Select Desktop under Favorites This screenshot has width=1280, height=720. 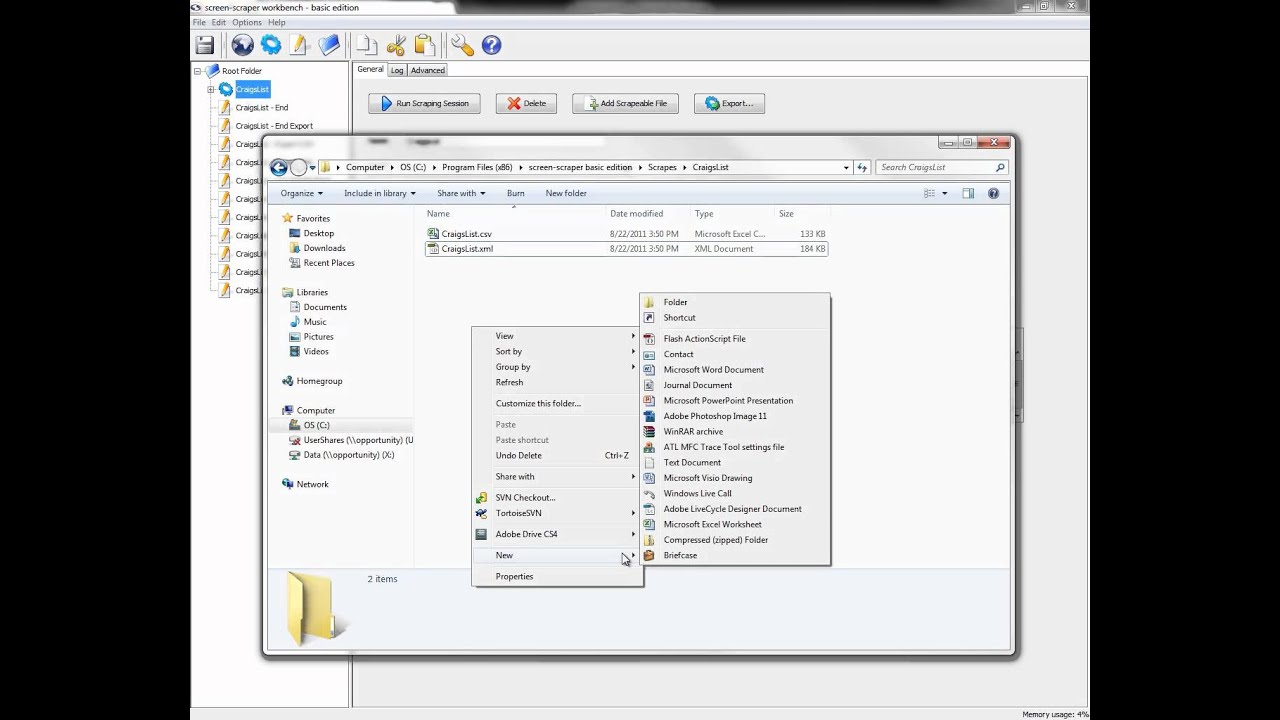tap(318, 233)
